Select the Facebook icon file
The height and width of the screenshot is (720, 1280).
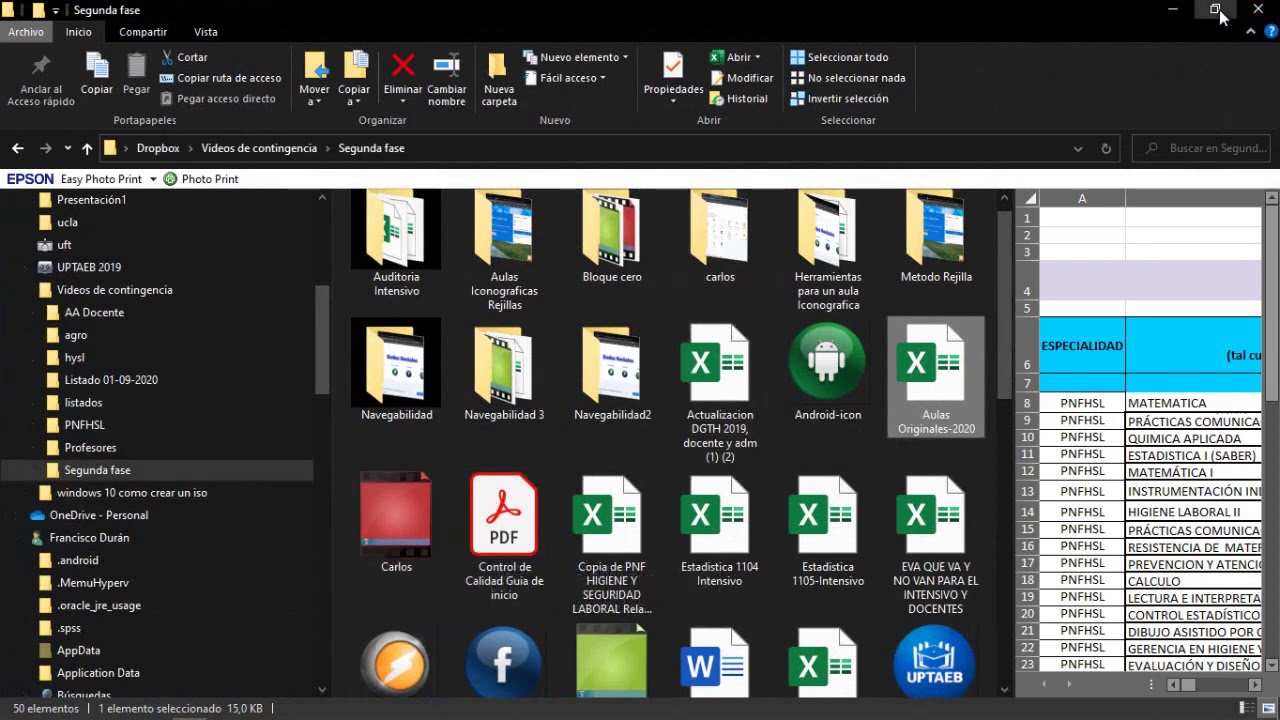coord(504,661)
